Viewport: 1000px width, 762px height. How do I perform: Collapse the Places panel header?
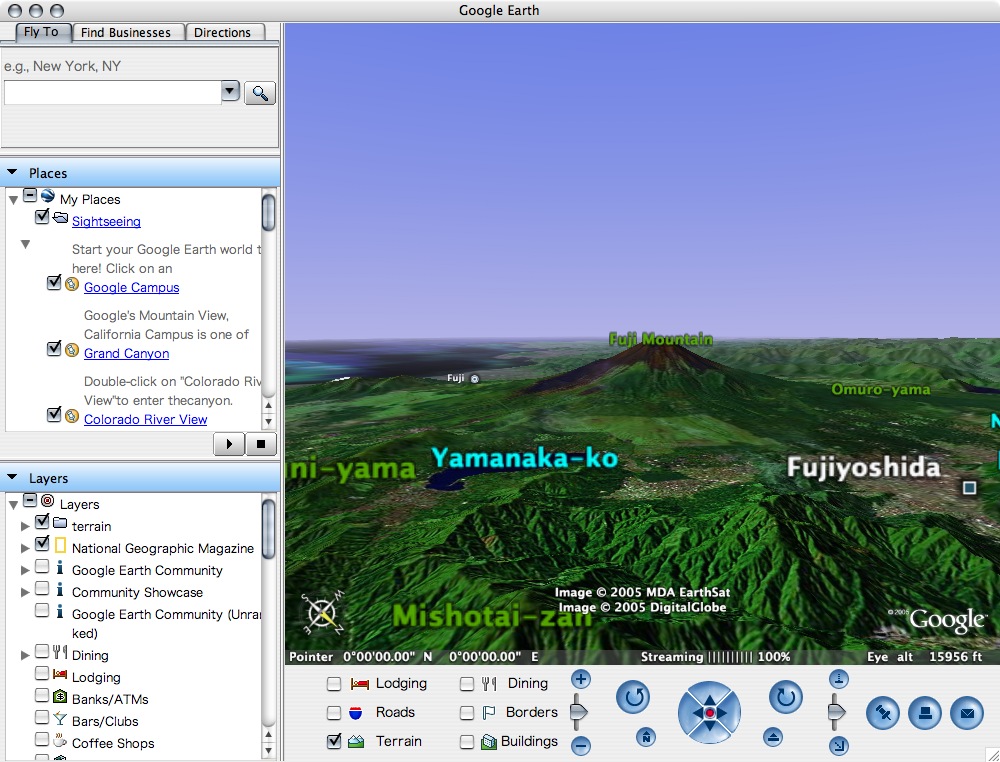[12, 172]
